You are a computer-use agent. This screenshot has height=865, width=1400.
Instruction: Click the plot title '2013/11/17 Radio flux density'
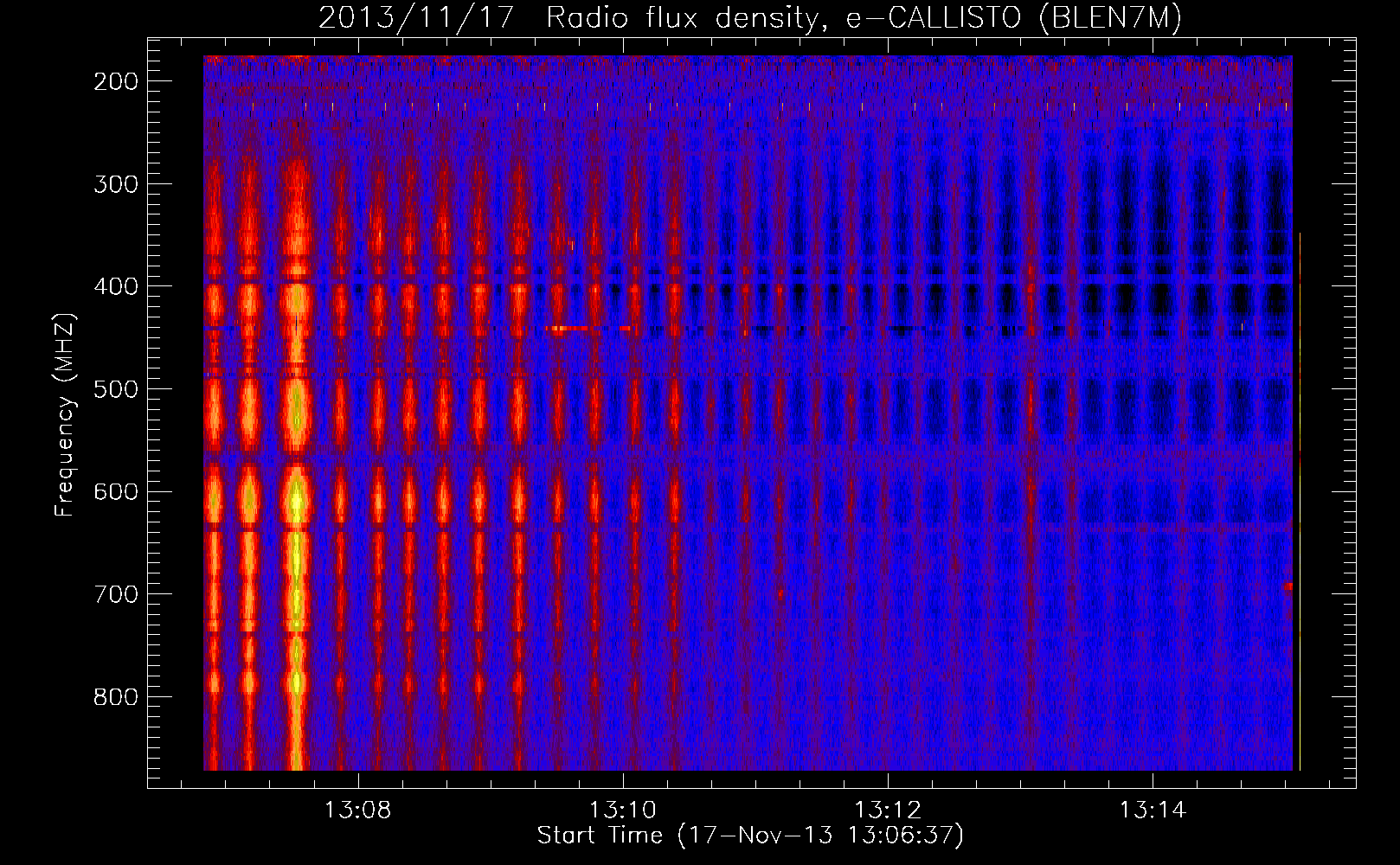[569, 18]
